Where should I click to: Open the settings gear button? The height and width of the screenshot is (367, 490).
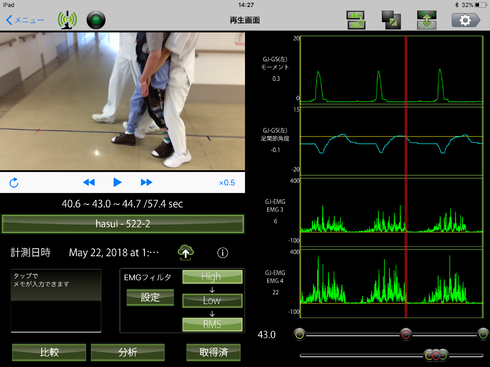pos(466,20)
